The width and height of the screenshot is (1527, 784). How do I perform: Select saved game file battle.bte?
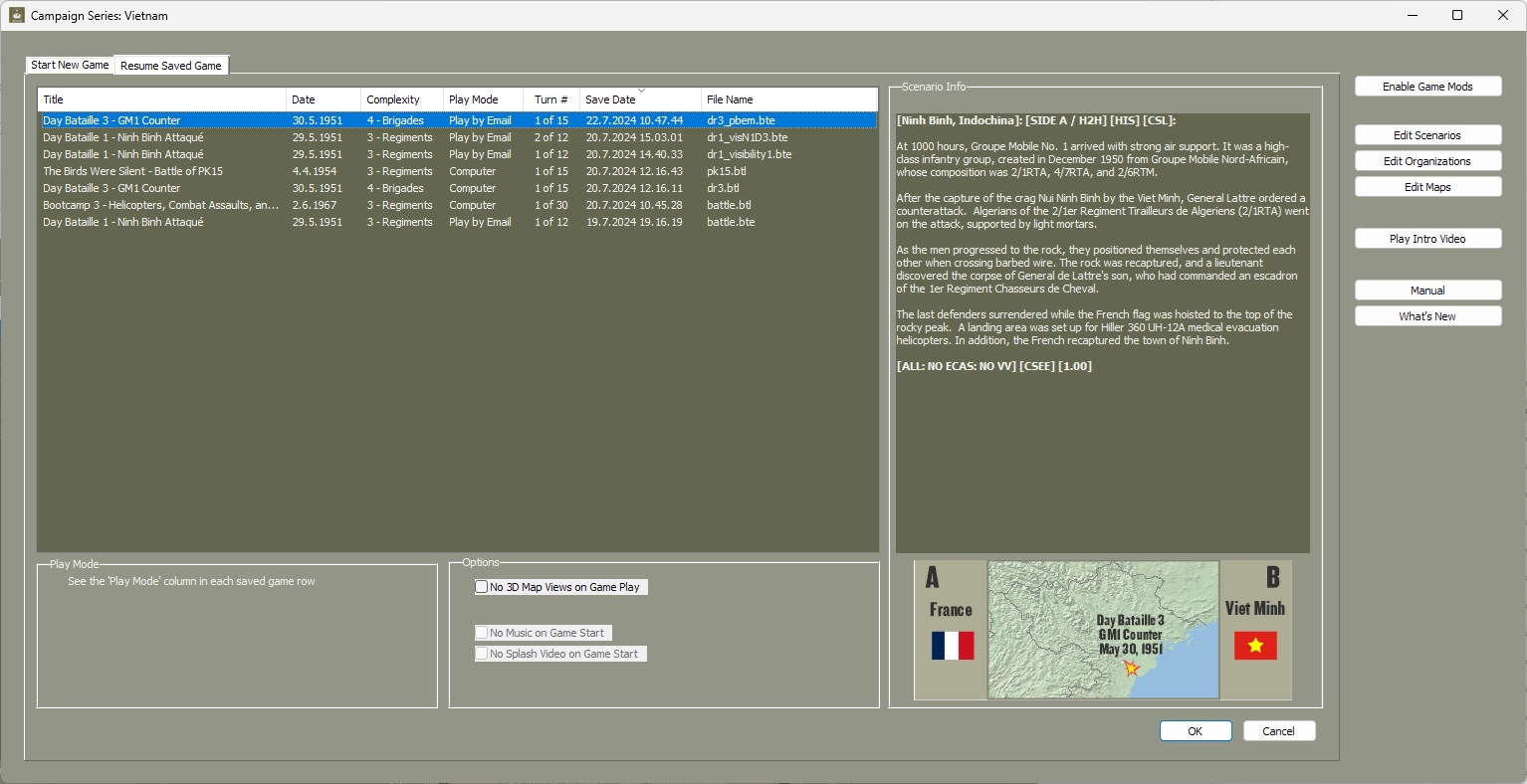(x=458, y=222)
